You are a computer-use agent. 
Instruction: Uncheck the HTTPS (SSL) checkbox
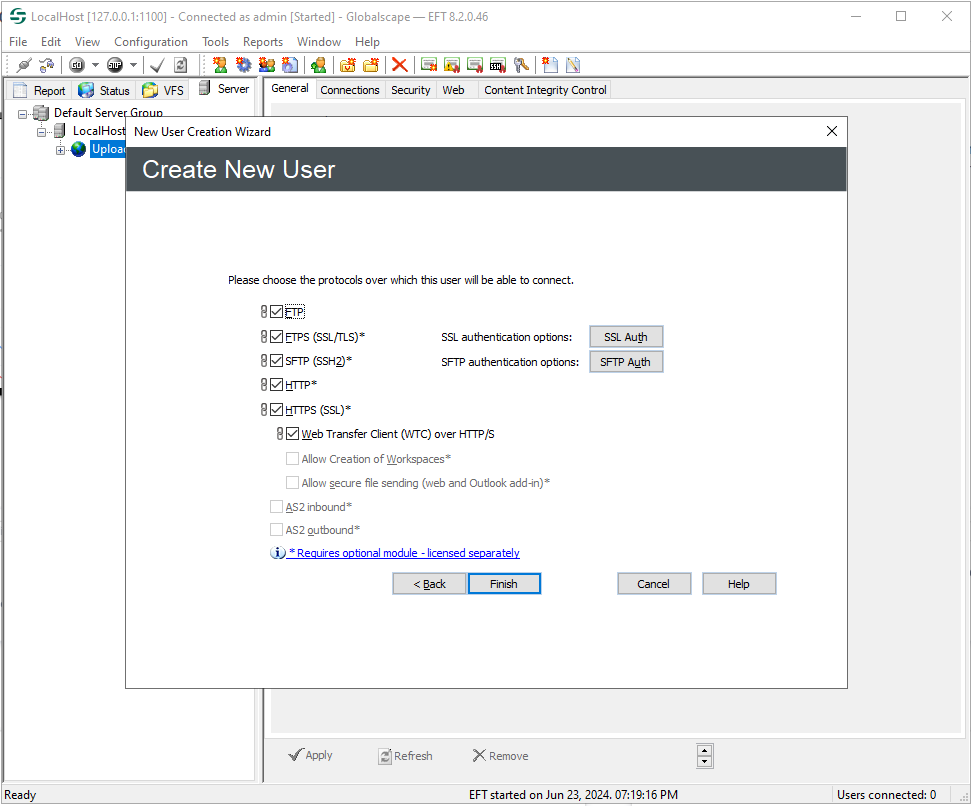click(x=276, y=410)
